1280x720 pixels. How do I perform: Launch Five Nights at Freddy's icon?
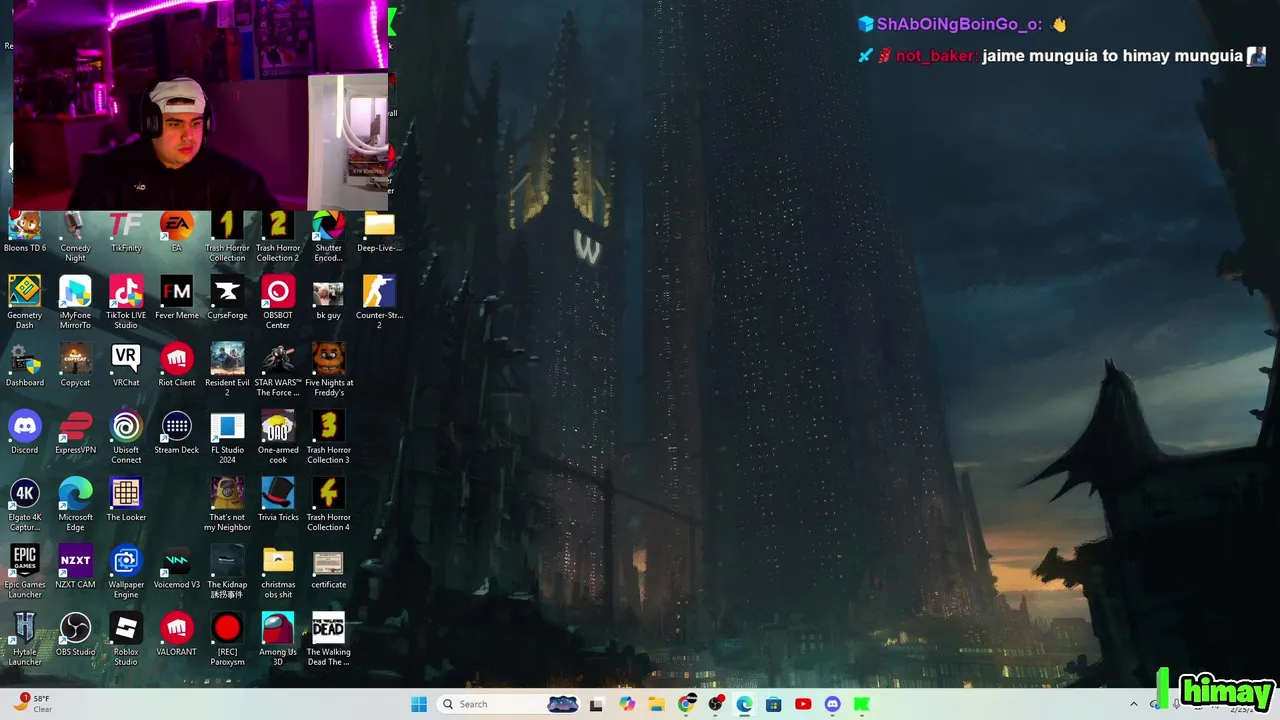click(x=328, y=370)
